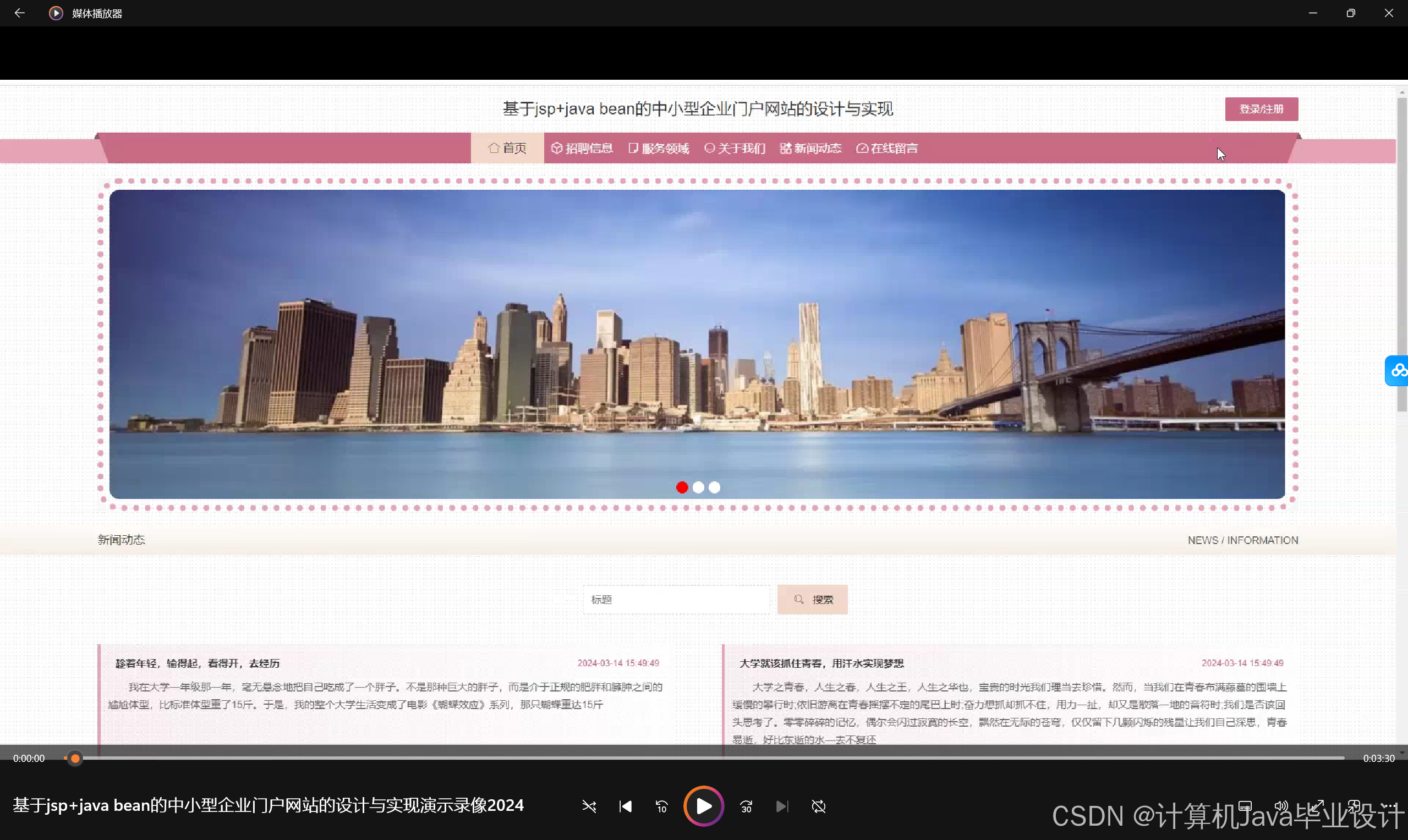Open the volume control
1408x840 pixels.
click(1280, 805)
